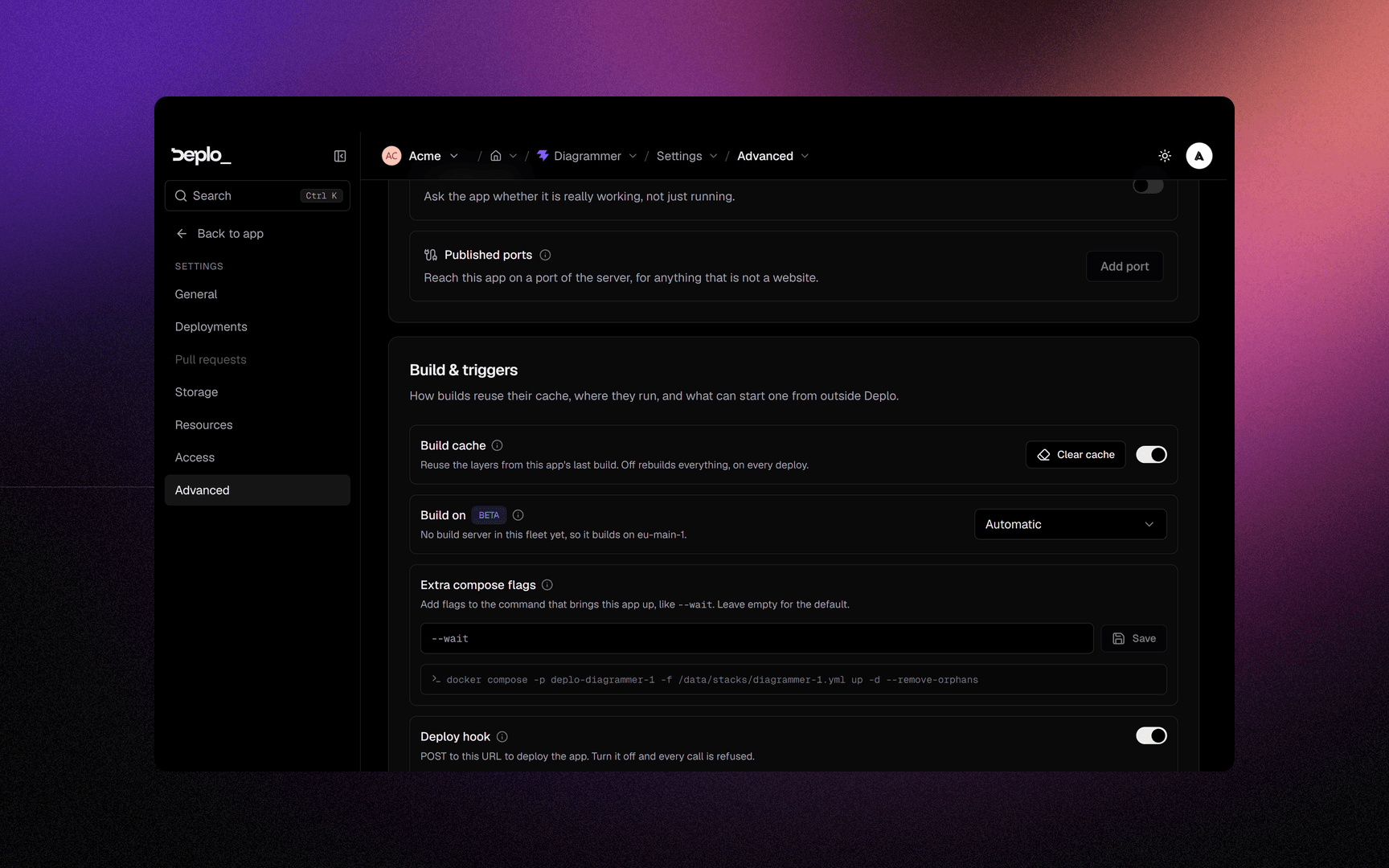
Task: Save the extra compose flags
Action: (1134, 638)
